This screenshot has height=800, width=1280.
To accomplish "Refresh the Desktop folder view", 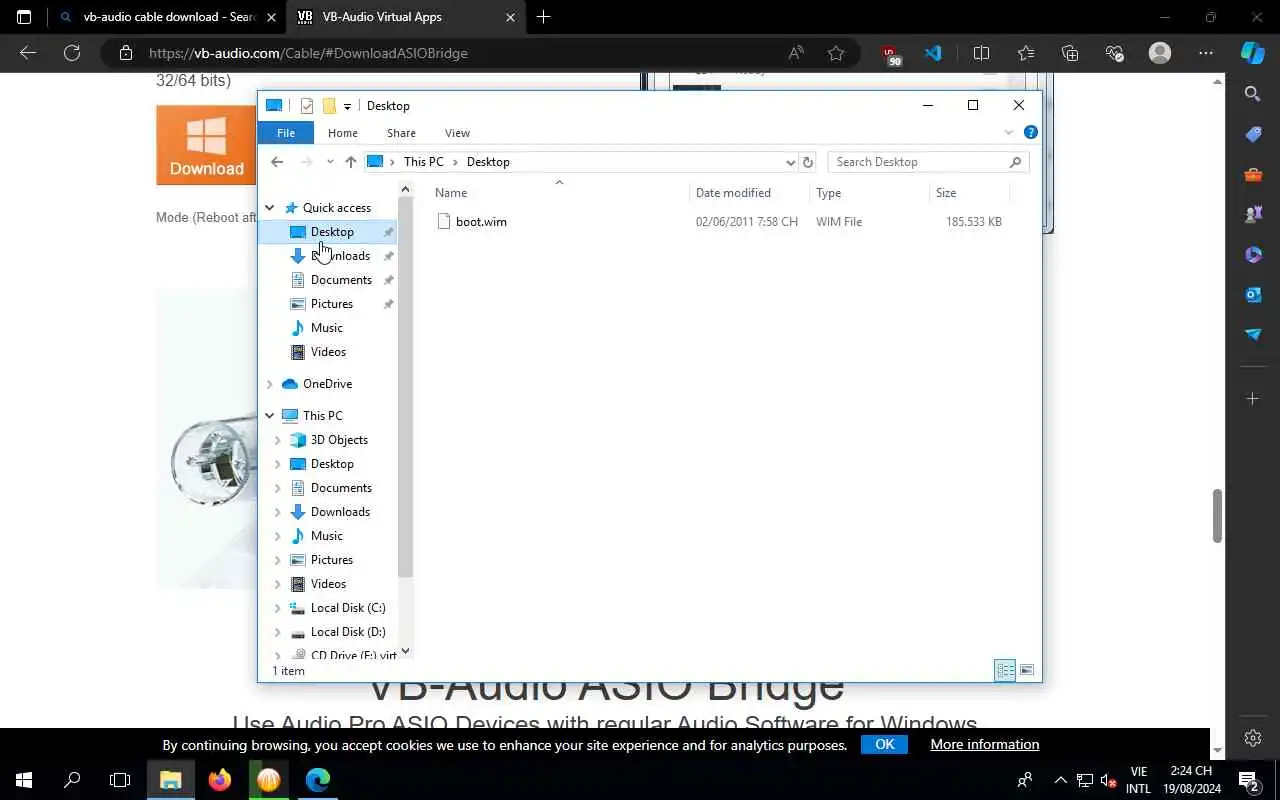I will click(808, 162).
